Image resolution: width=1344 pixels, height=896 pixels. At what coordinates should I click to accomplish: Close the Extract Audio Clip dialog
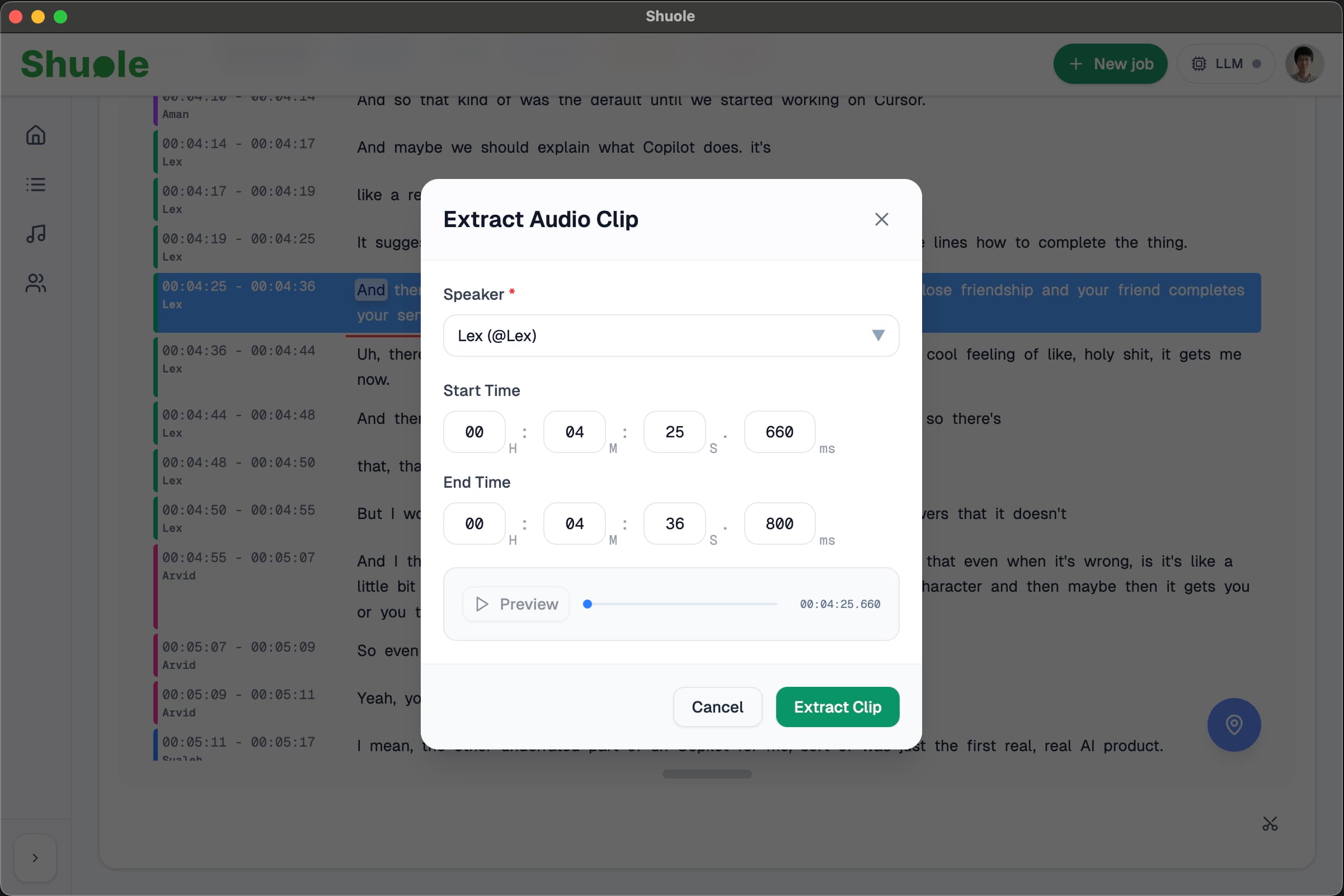[881, 219]
